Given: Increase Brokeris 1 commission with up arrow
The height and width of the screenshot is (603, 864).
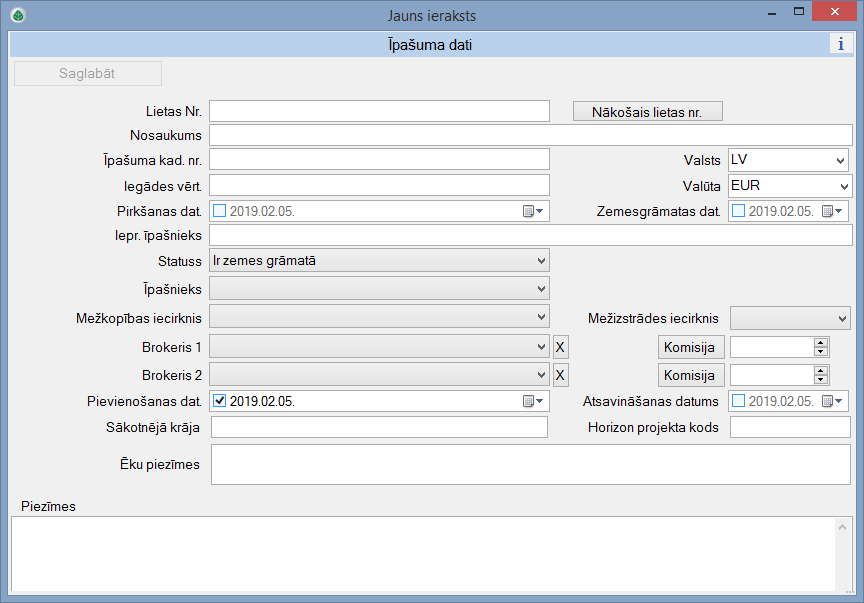Looking at the screenshot, I should (821, 342).
